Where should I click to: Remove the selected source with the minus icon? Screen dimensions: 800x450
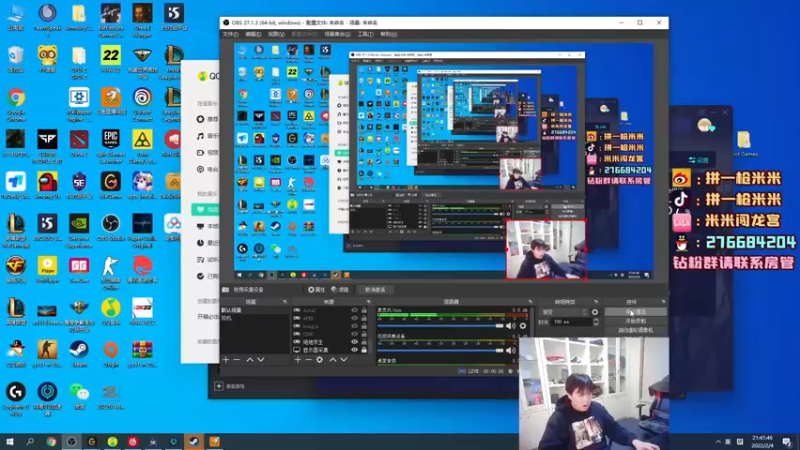pos(309,360)
